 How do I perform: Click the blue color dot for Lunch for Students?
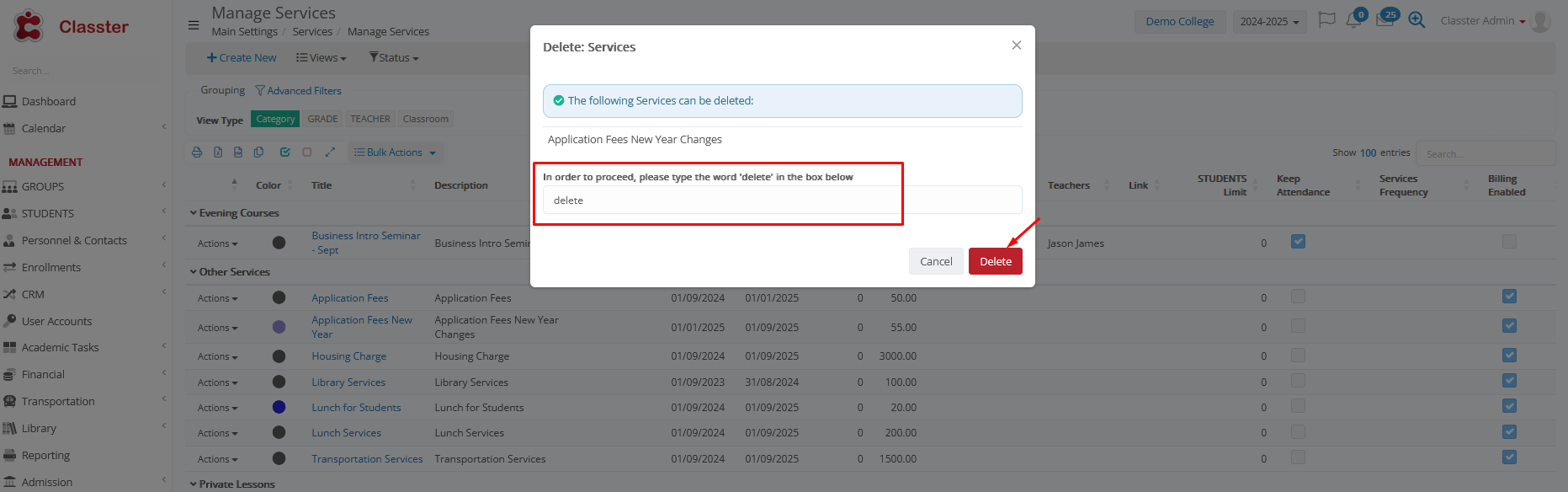[279, 408]
